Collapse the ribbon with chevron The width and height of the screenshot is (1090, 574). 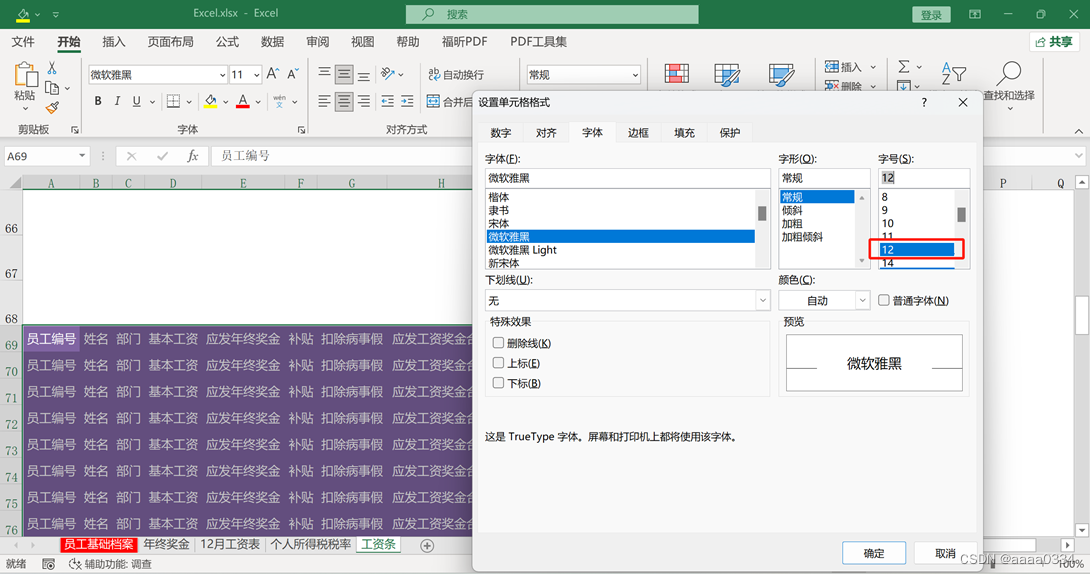click(1078, 131)
